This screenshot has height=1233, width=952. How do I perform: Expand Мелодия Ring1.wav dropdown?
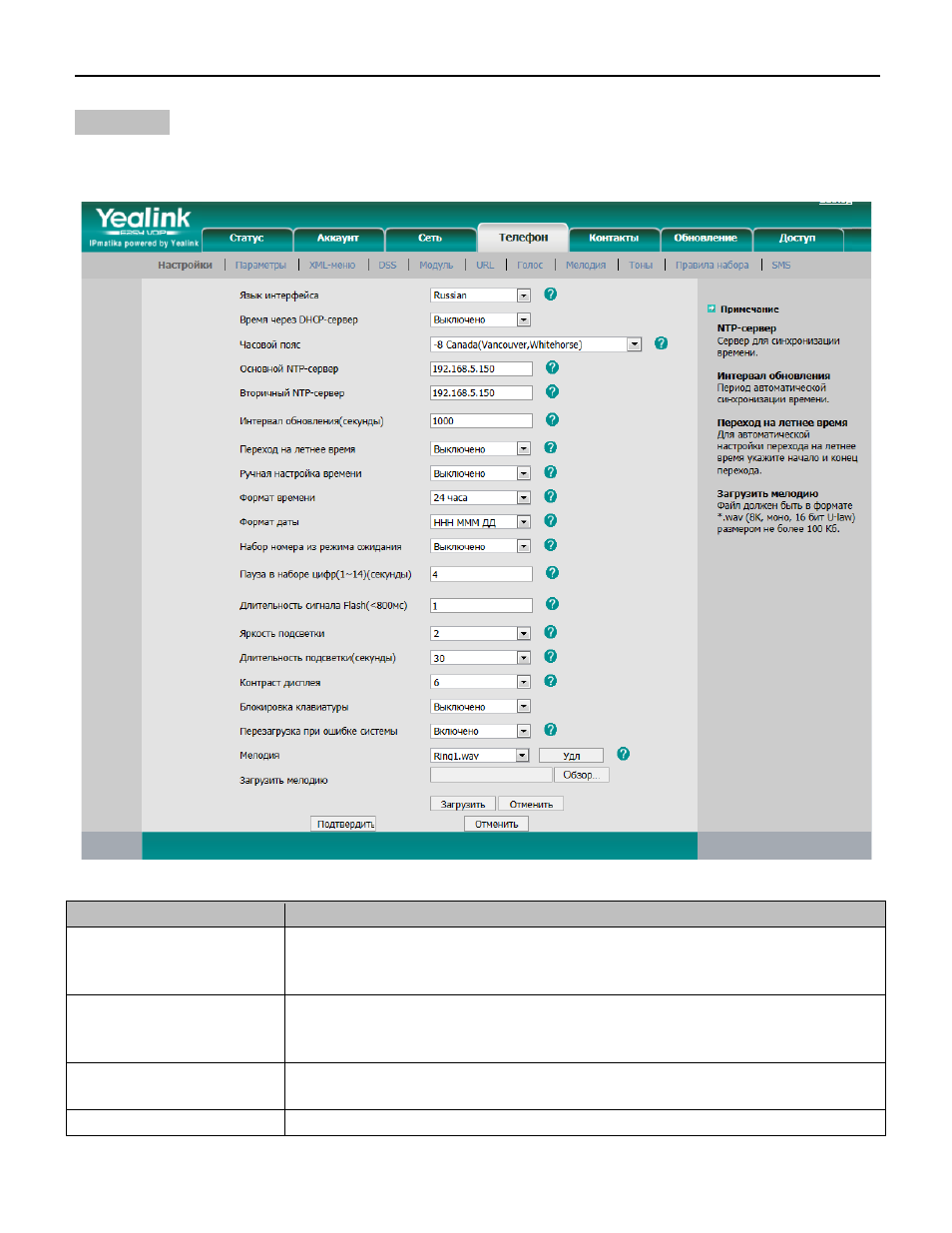coord(480,756)
